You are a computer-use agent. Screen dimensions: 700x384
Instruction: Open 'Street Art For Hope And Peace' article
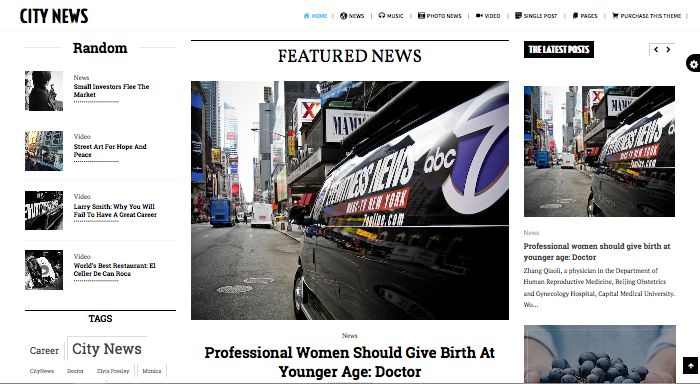[x=110, y=150]
